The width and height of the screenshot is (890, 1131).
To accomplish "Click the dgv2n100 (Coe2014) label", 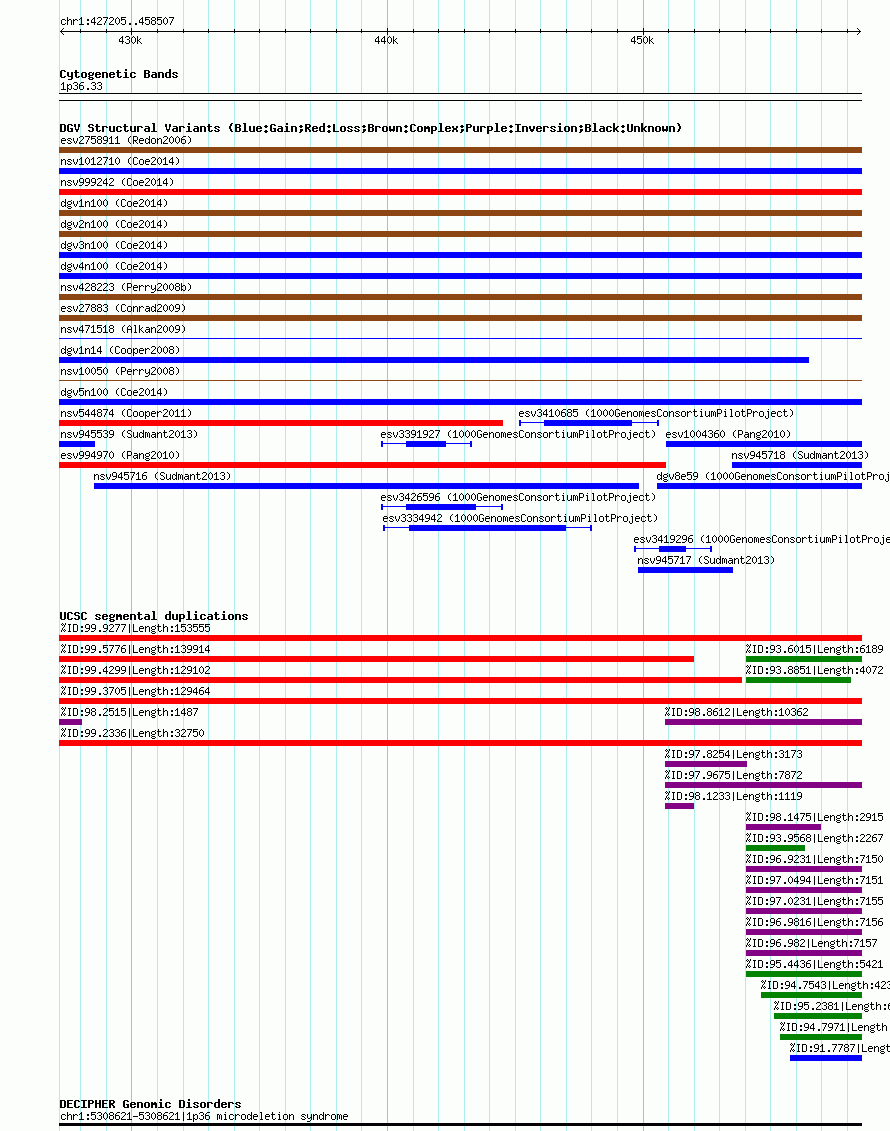I will (114, 224).
